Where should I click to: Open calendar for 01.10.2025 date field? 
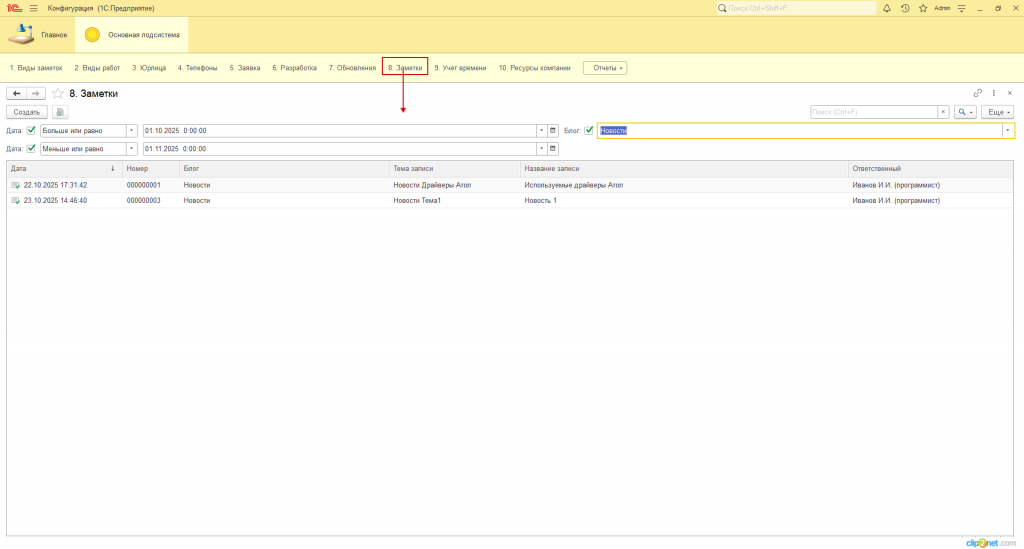click(552, 131)
